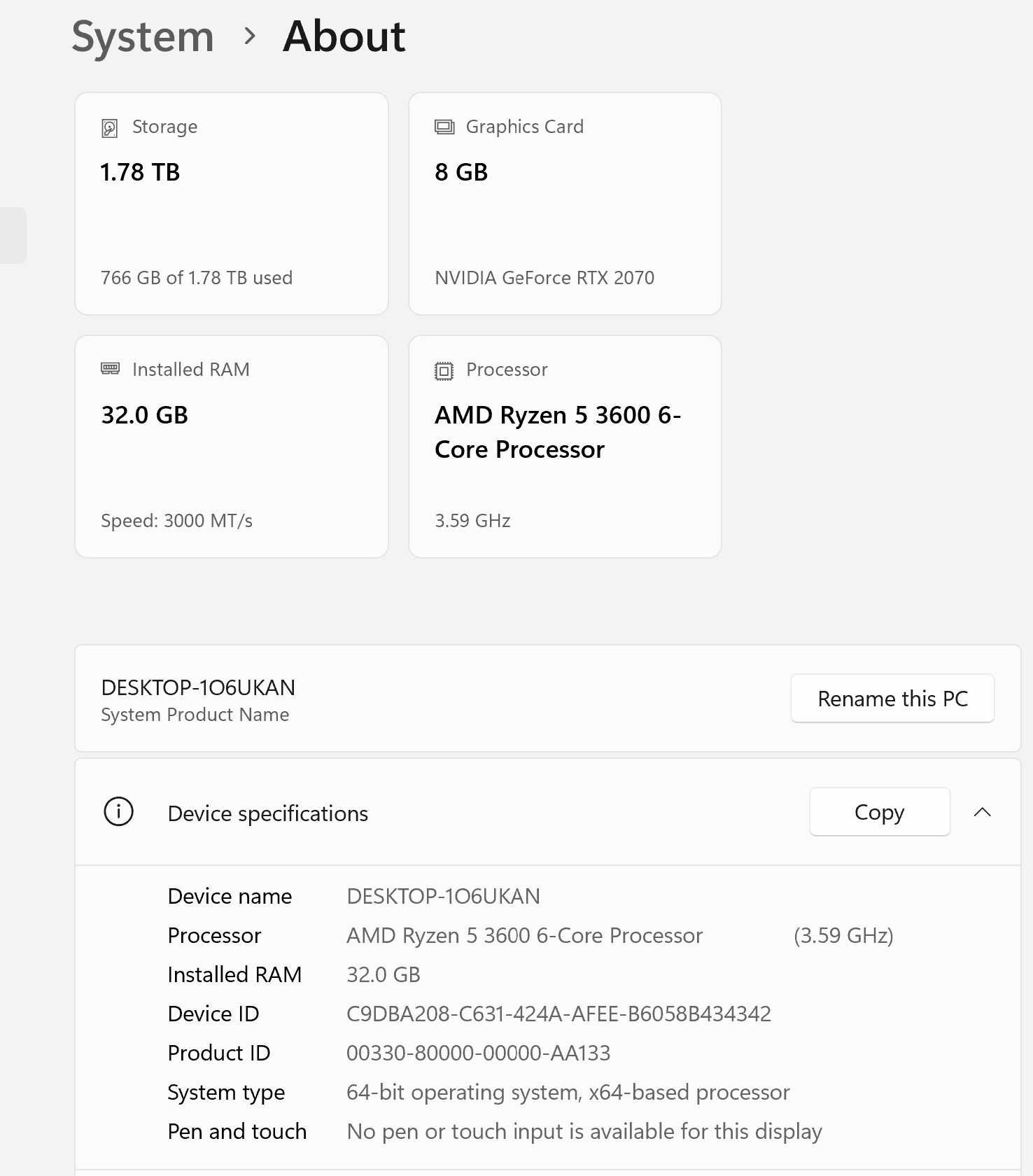Go back to System breadcrumb

point(143,36)
